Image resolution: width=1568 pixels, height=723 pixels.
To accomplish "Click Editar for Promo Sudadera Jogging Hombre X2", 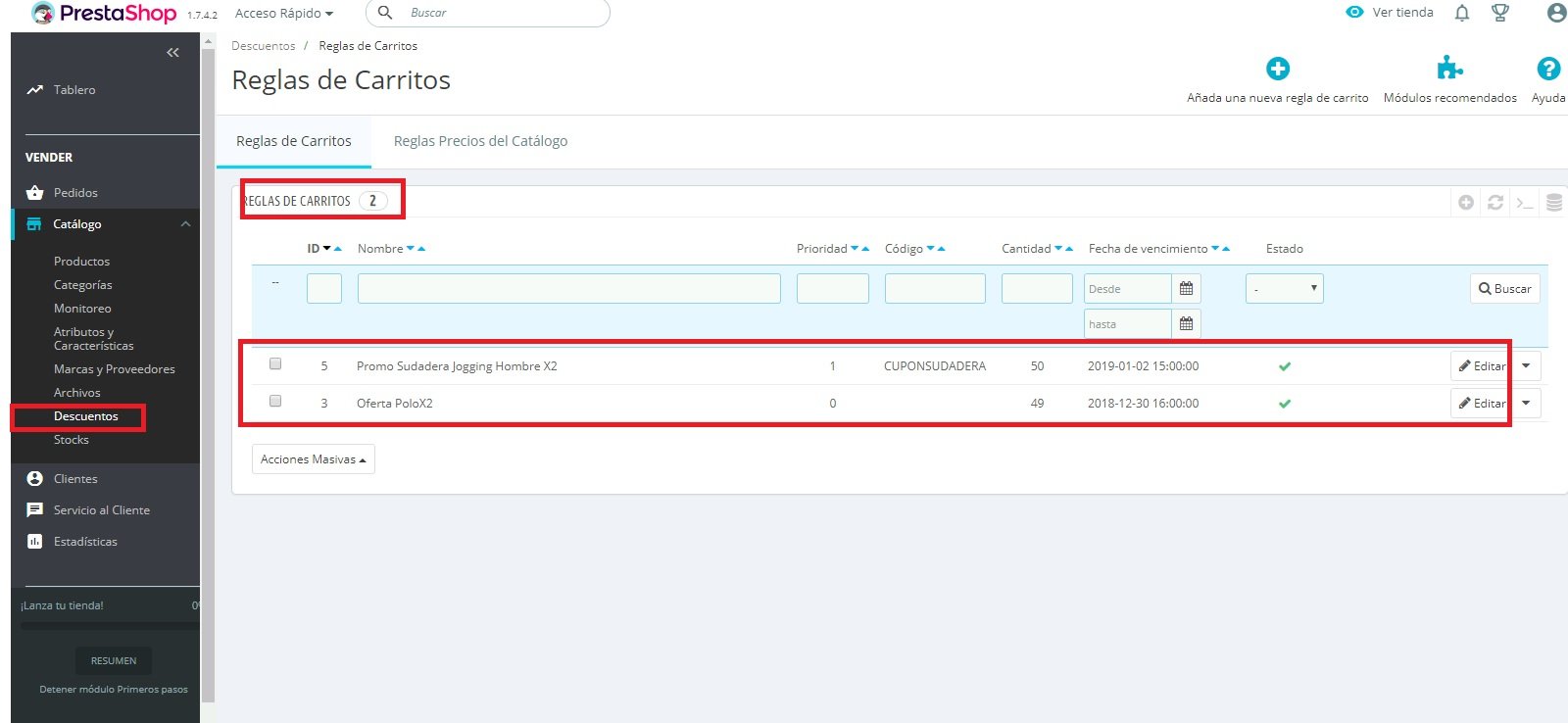I will point(1481,366).
